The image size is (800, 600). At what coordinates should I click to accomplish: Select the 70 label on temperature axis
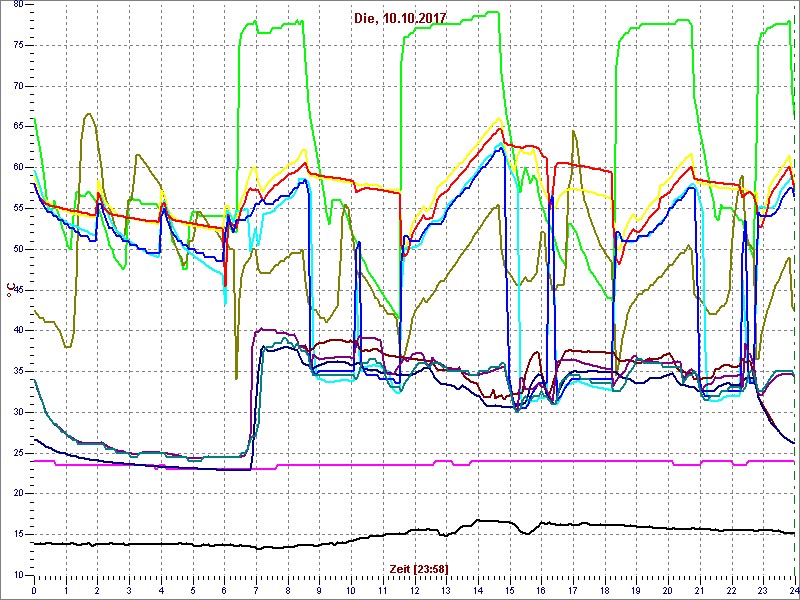pos(18,86)
